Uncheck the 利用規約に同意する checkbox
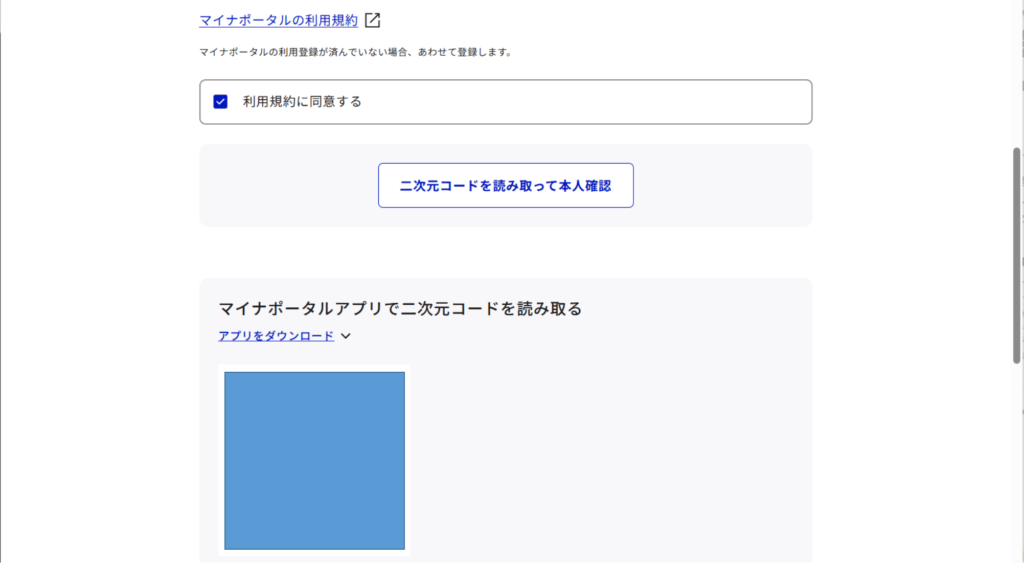The height and width of the screenshot is (563, 1024). point(220,101)
